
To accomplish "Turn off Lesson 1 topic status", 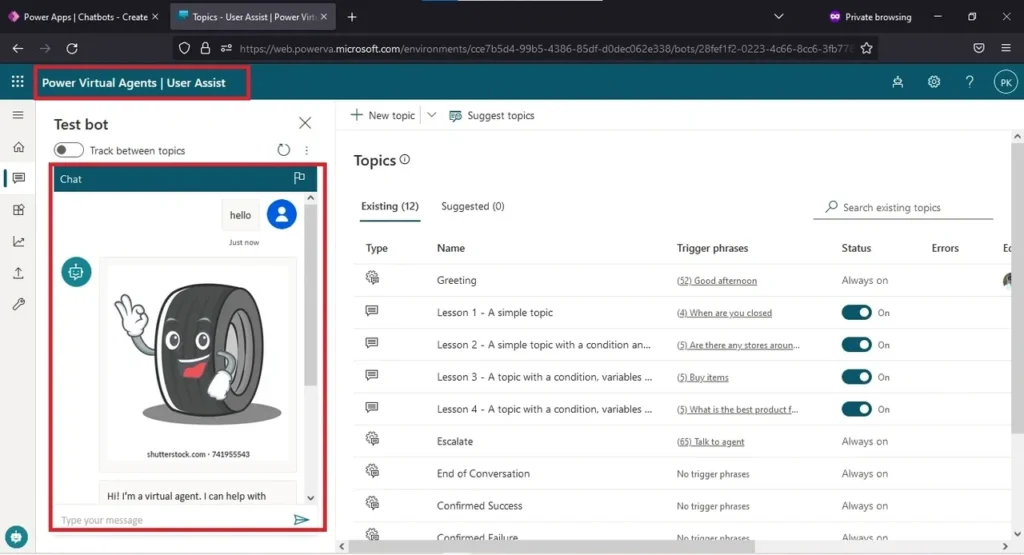I will [856, 313].
